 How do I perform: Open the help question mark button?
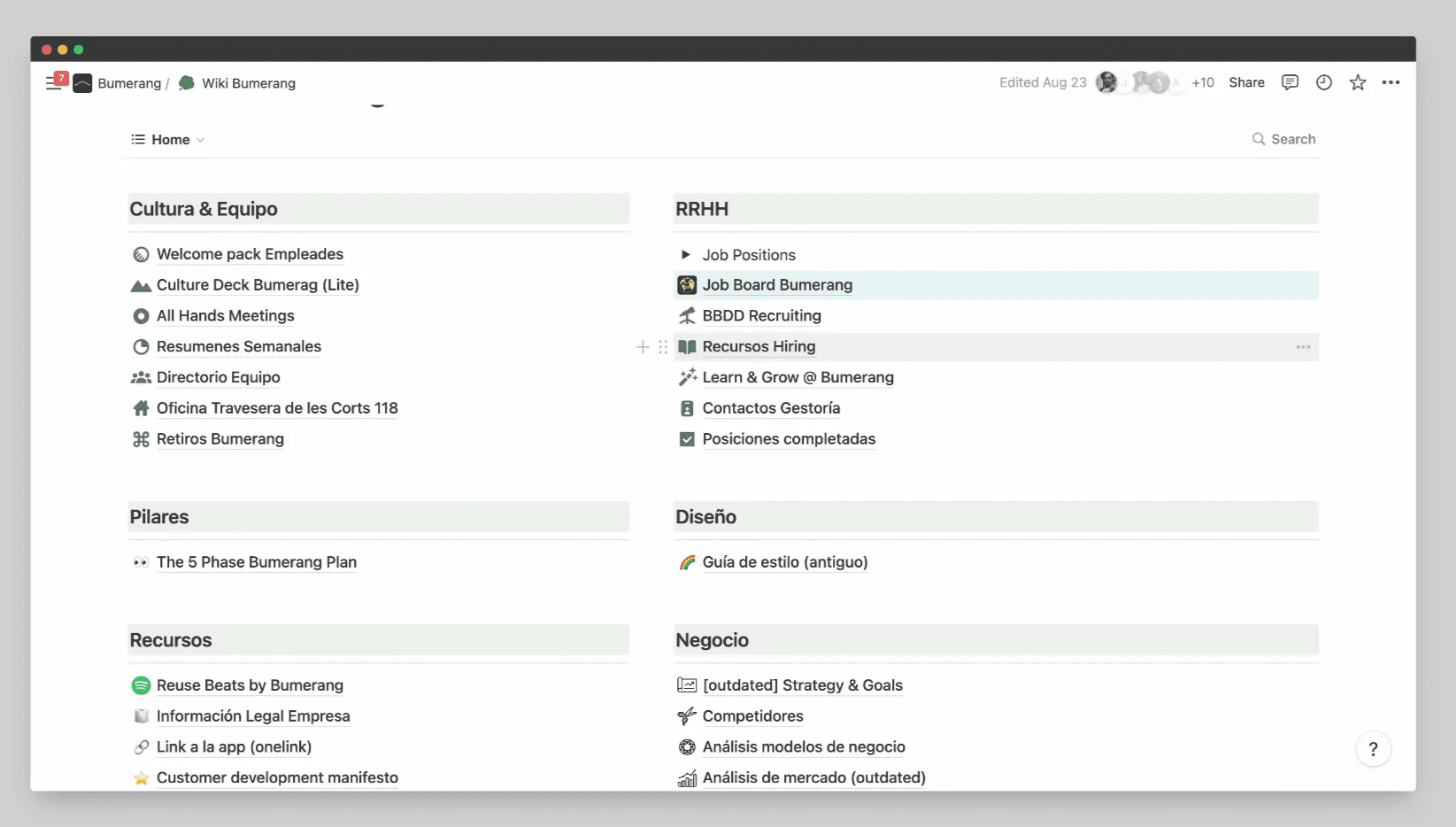pos(1373,749)
